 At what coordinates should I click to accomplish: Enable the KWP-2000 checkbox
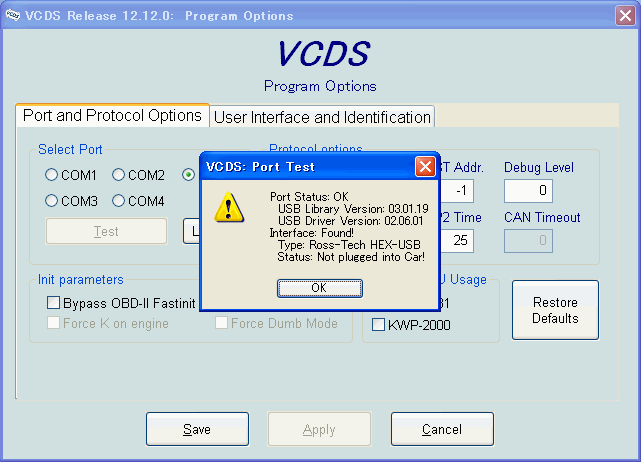pos(378,325)
